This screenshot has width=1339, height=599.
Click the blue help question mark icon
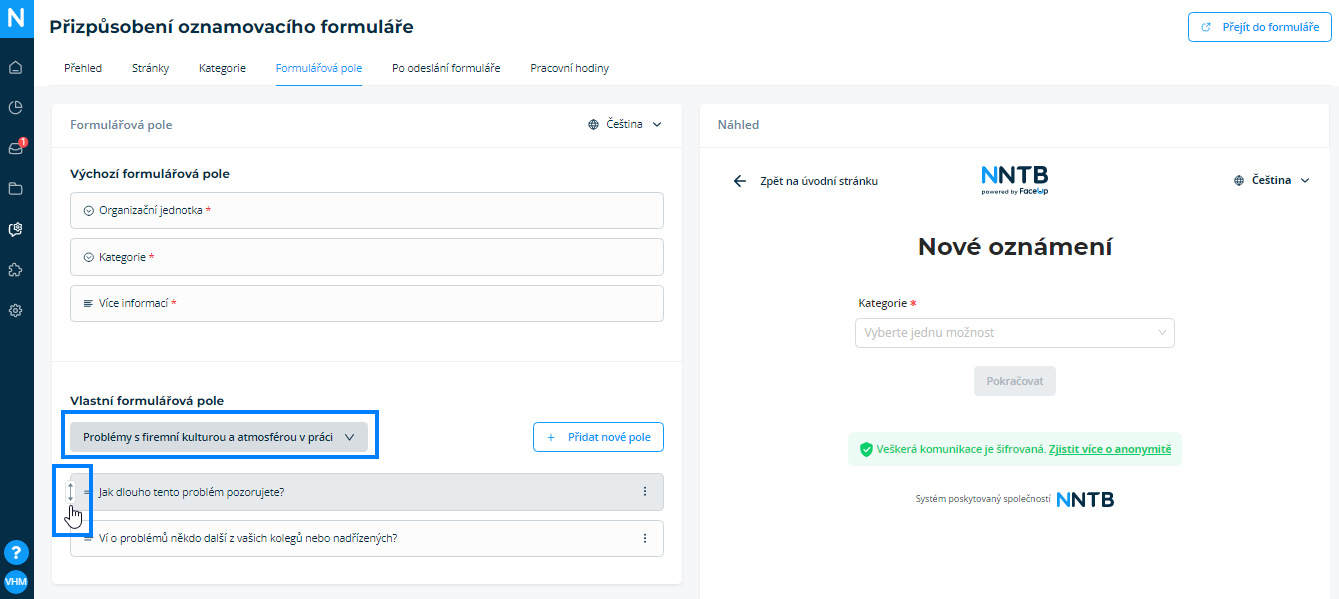[15, 552]
